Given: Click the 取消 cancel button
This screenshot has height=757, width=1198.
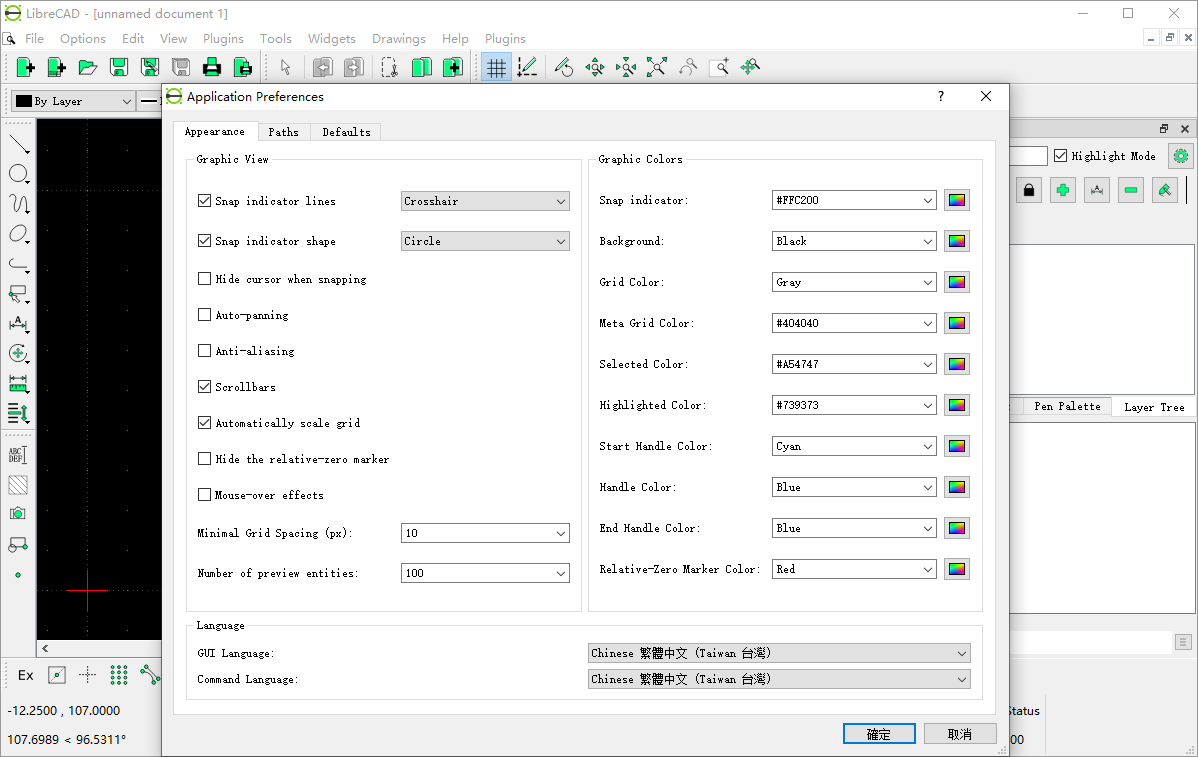Looking at the screenshot, I should point(959,734).
